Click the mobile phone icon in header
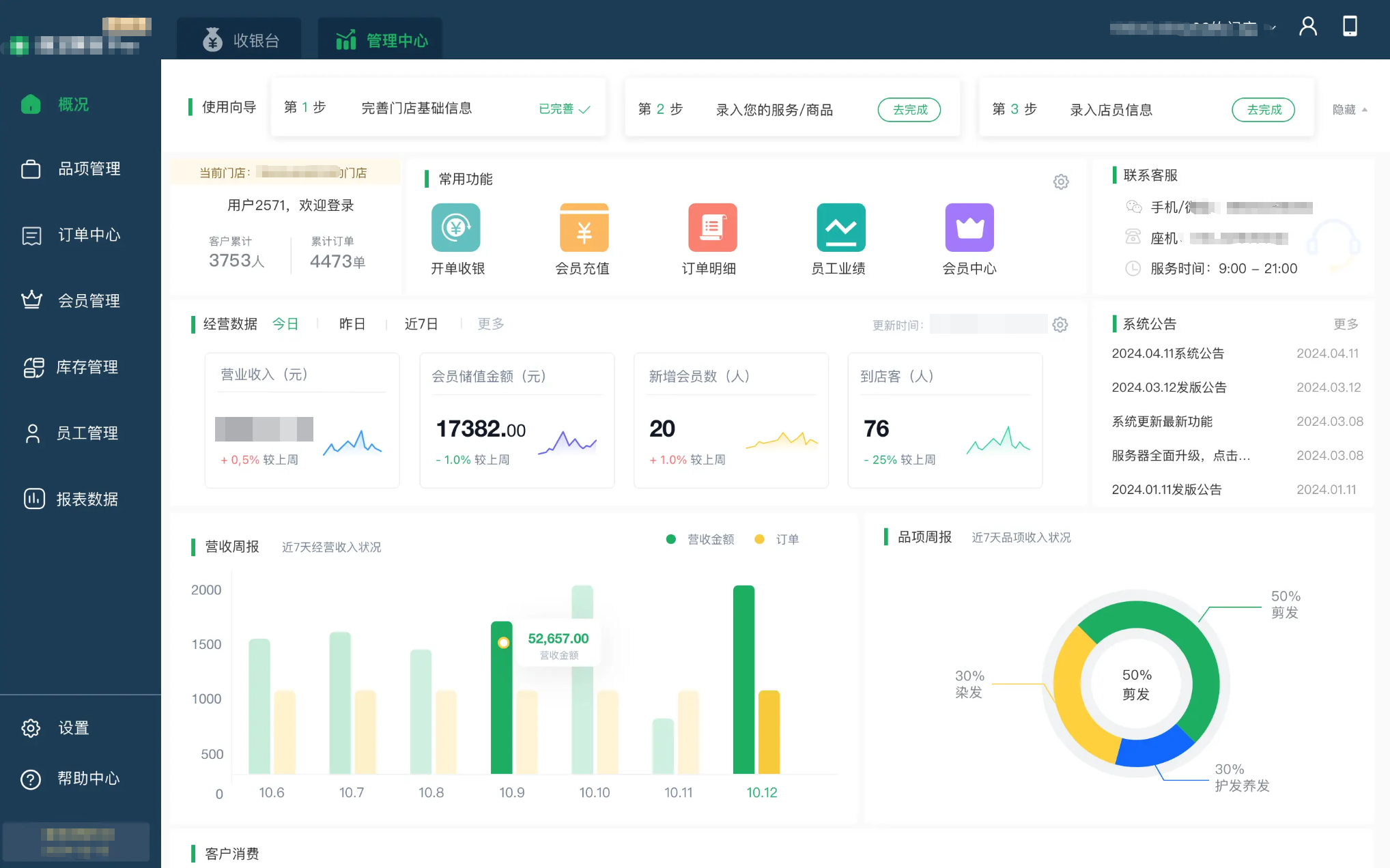 [1349, 27]
